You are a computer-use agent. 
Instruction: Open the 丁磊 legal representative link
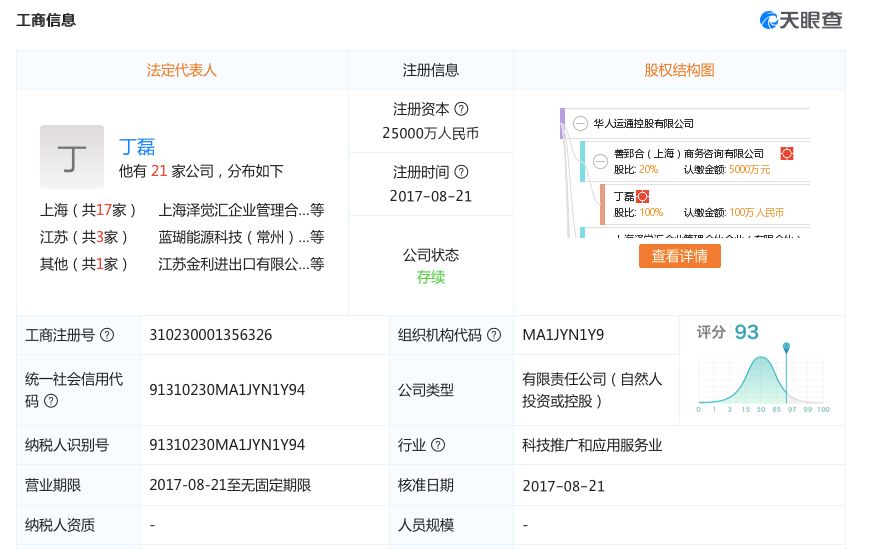click(x=137, y=147)
